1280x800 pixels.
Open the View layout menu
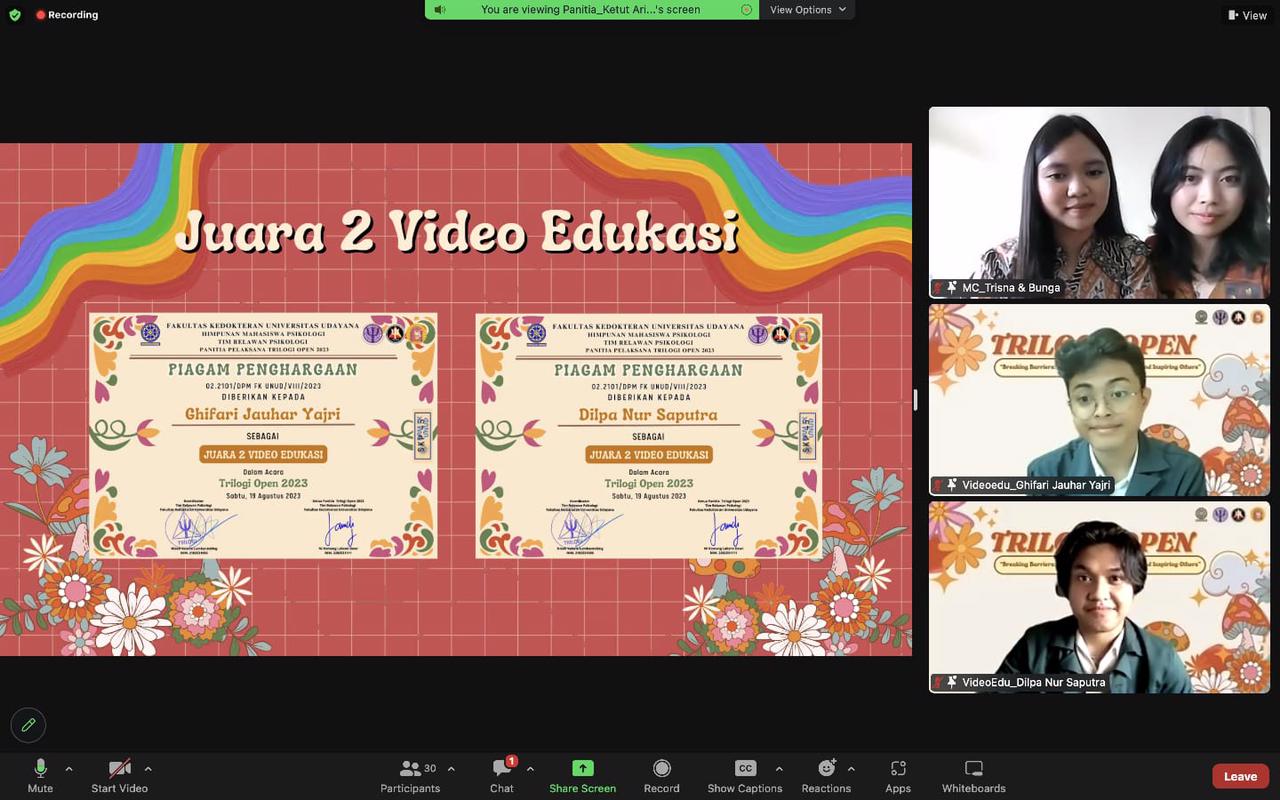pos(1247,15)
